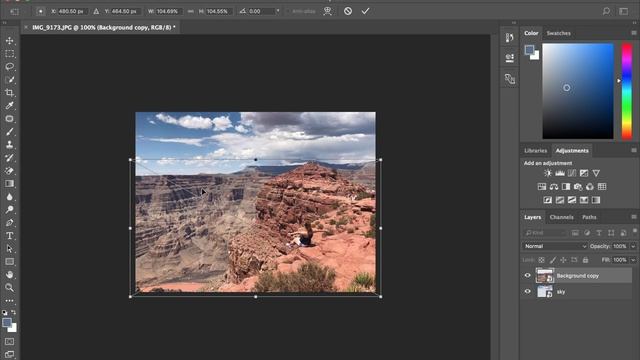Click the rainbow hue slider
Image resolution: width=640 pixels, height=360 pixels.
[627, 91]
